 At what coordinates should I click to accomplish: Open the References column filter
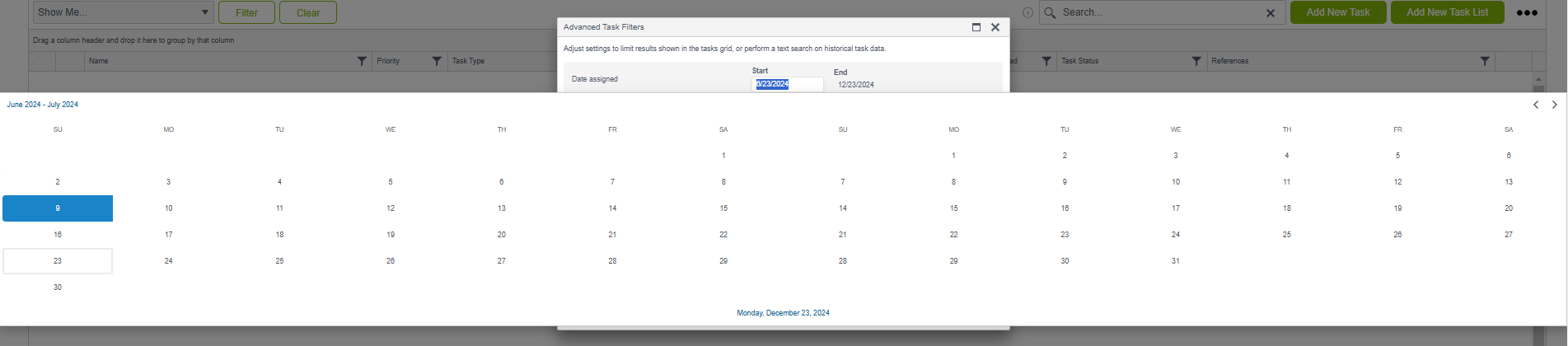click(x=1484, y=61)
